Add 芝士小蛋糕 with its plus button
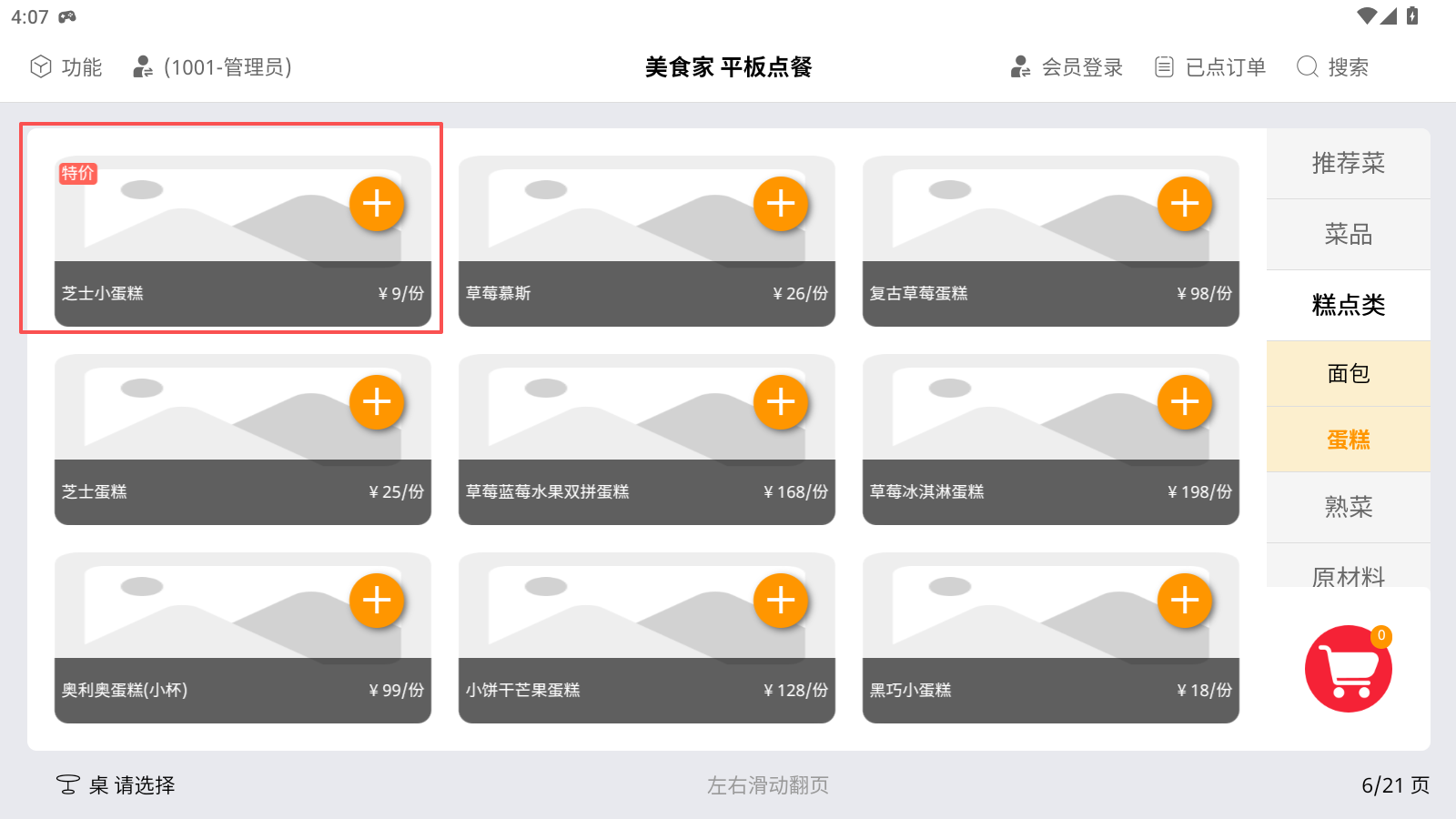Screen dimensions: 1456x819 click(x=377, y=203)
